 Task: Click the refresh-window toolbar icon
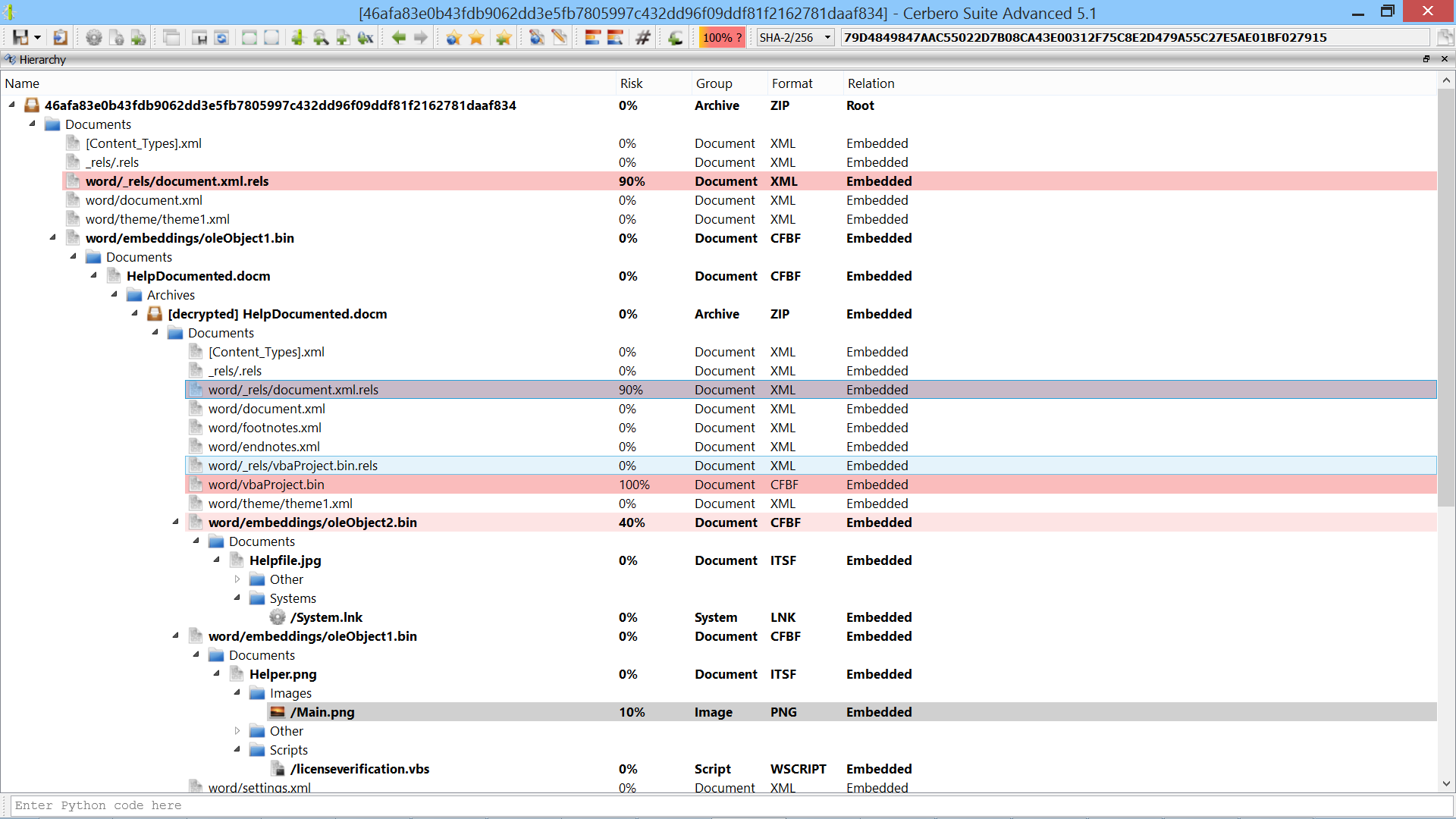[x=221, y=37]
